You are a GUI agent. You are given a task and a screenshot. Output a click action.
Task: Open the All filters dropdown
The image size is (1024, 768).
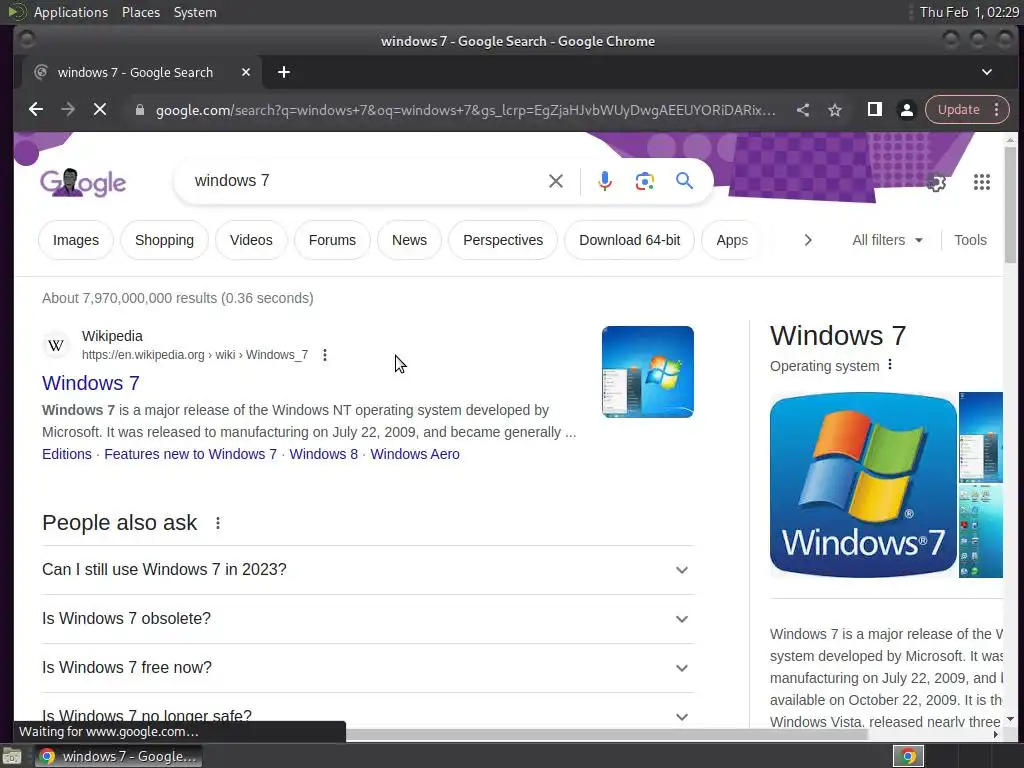(888, 240)
